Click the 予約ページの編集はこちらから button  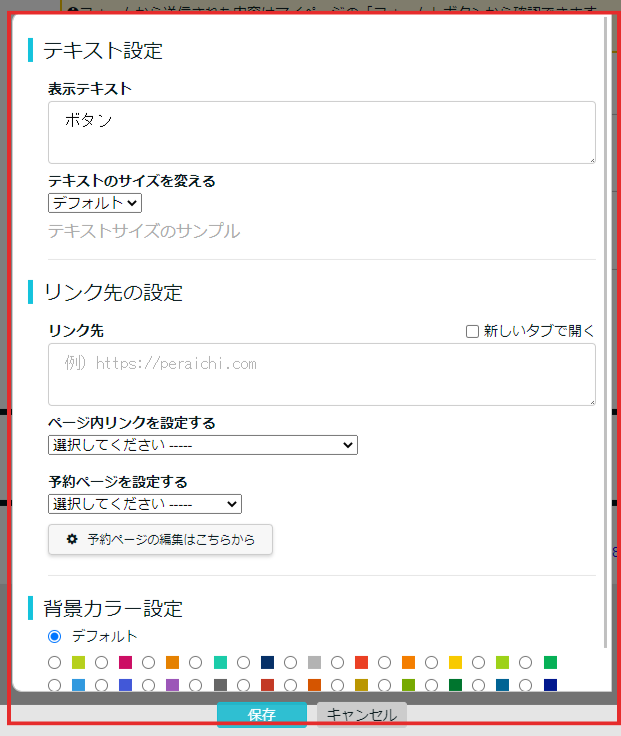coord(160,539)
